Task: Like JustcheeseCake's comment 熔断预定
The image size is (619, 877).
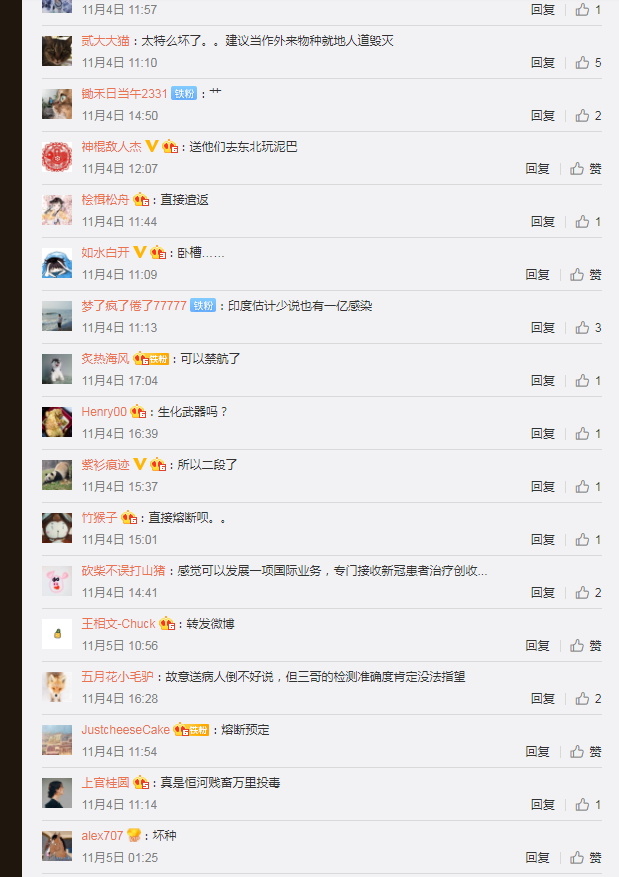Action: (585, 751)
